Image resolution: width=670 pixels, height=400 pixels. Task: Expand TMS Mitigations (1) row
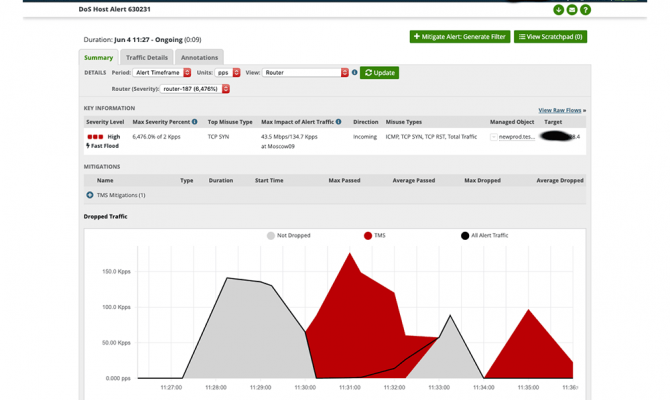90,195
